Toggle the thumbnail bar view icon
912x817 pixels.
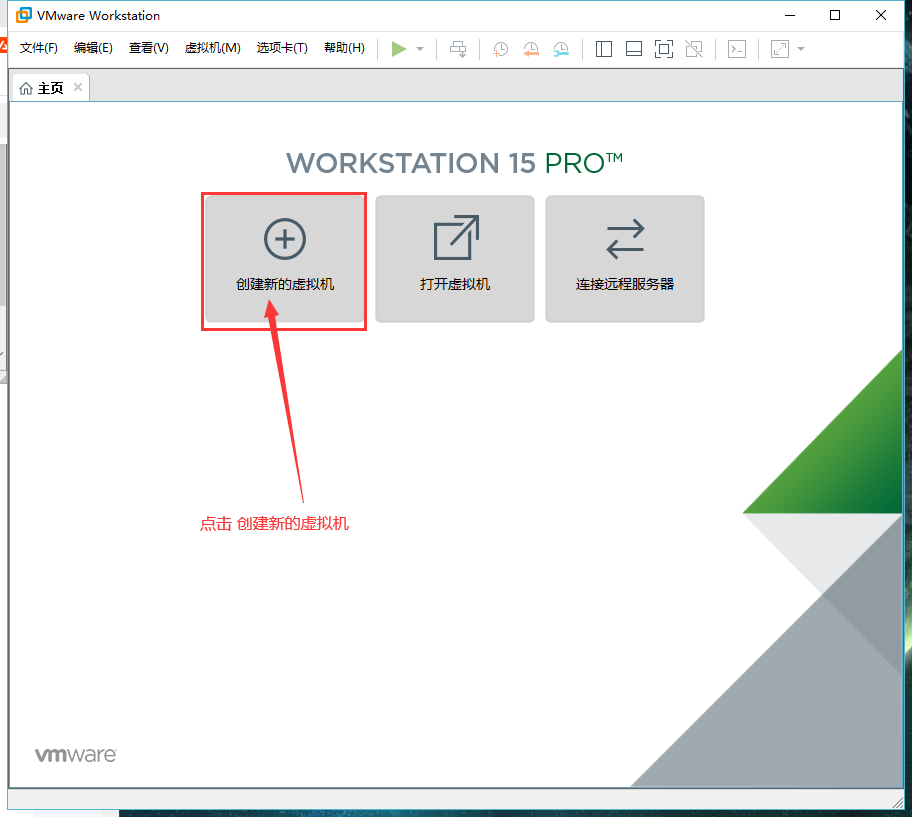coord(633,49)
